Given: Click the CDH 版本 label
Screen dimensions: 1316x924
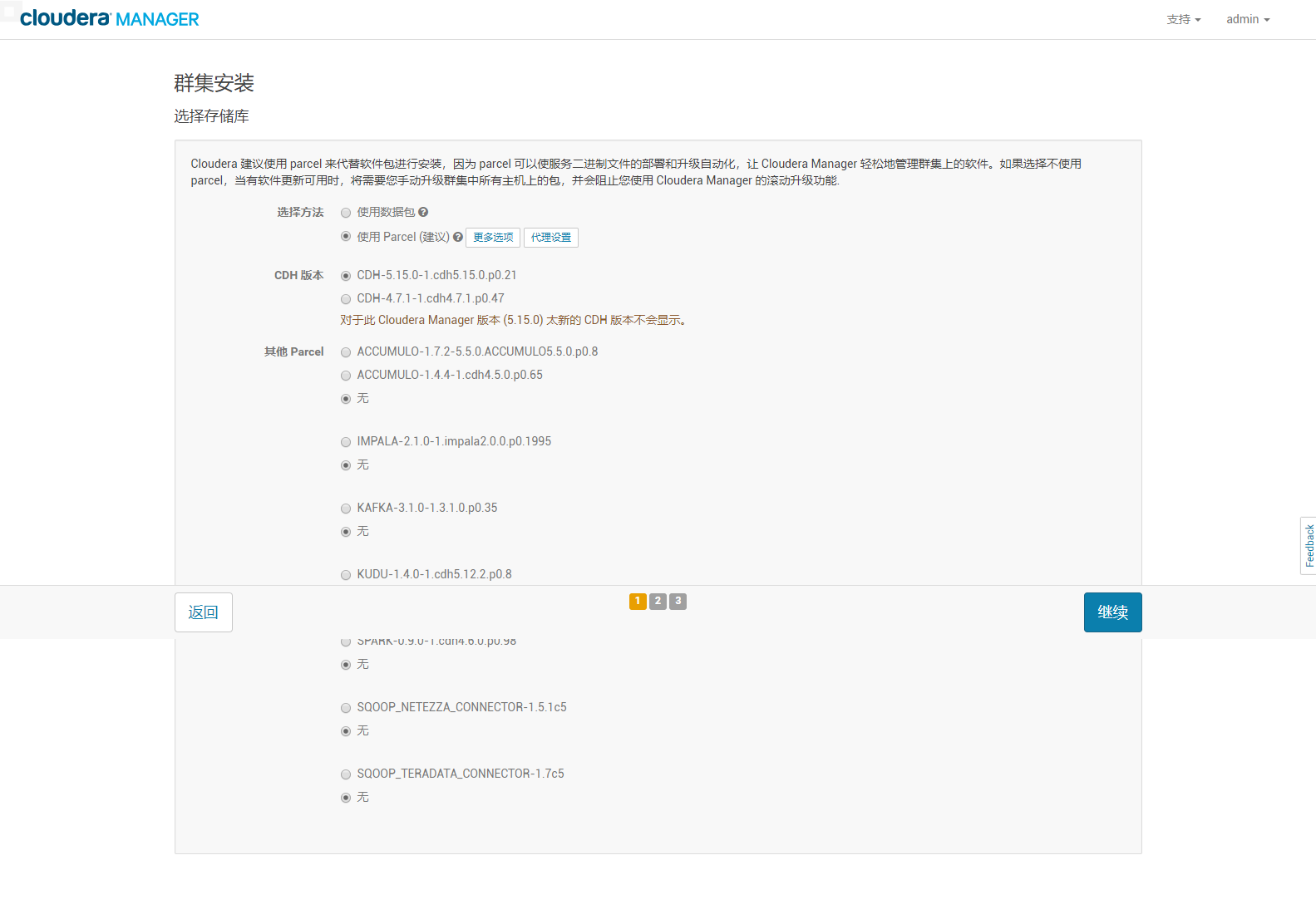Looking at the screenshot, I should [298, 276].
